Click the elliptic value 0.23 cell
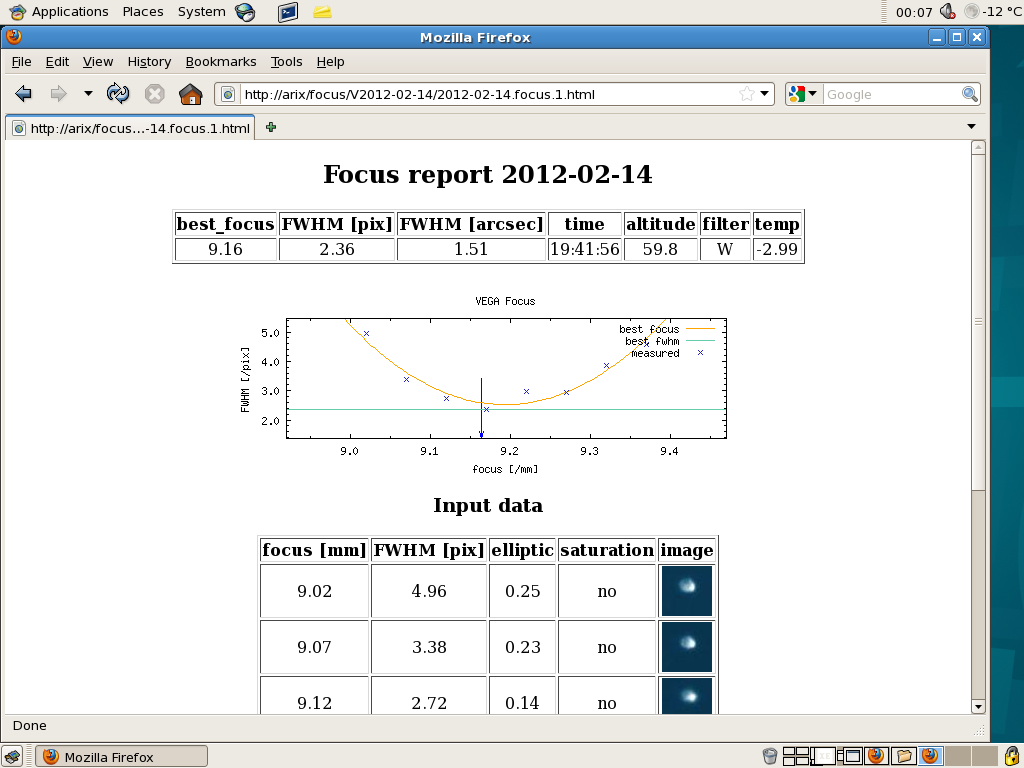This screenshot has height=768, width=1024. click(522, 647)
